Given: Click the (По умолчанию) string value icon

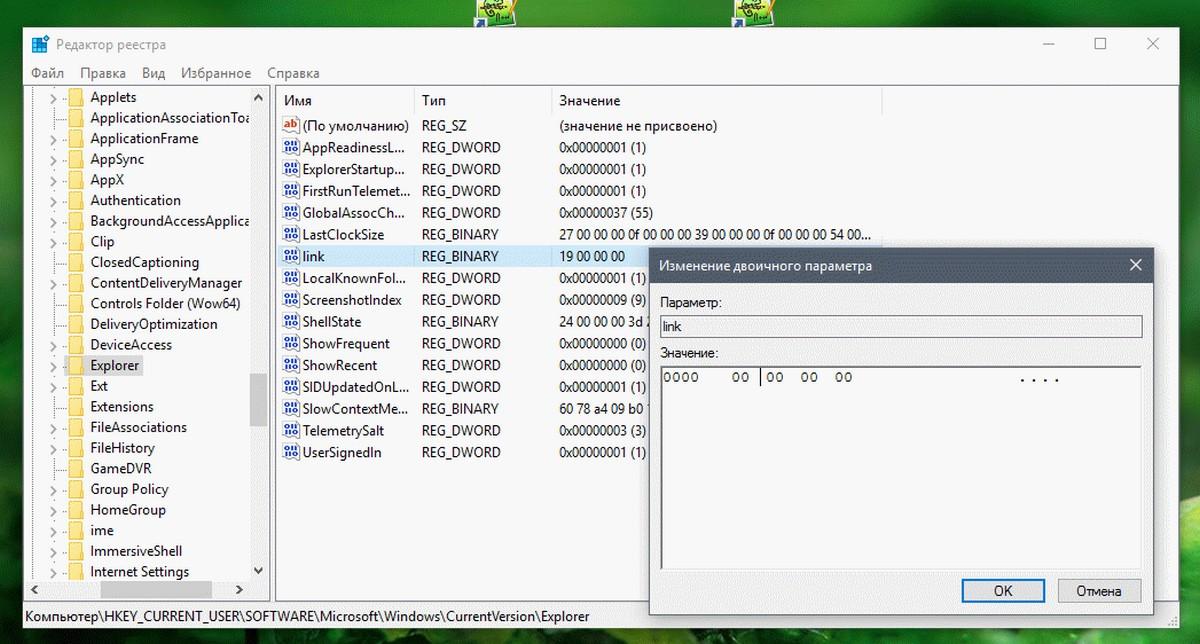Looking at the screenshot, I should [x=291, y=126].
